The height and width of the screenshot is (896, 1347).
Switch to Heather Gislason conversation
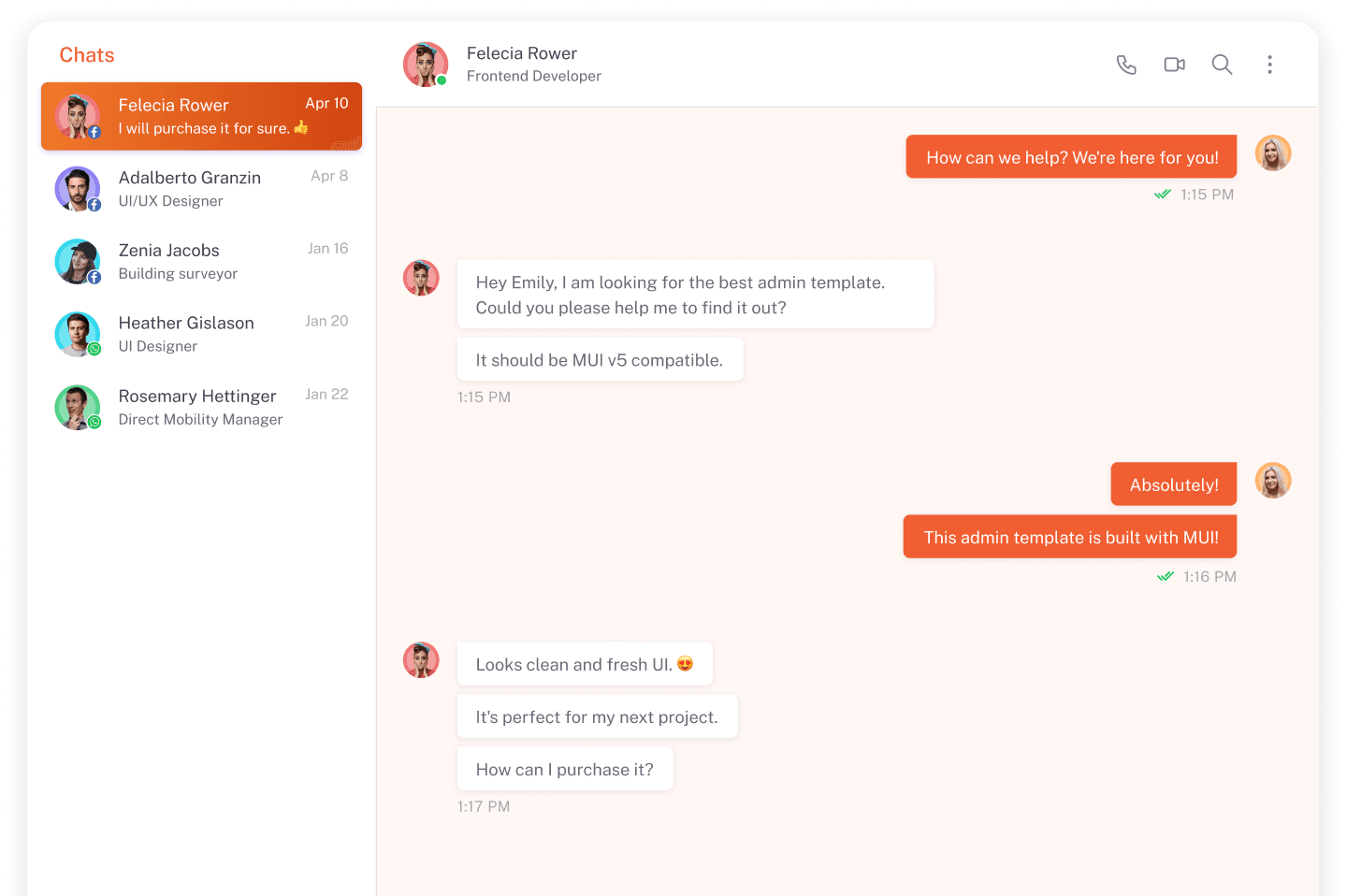(x=201, y=334)
